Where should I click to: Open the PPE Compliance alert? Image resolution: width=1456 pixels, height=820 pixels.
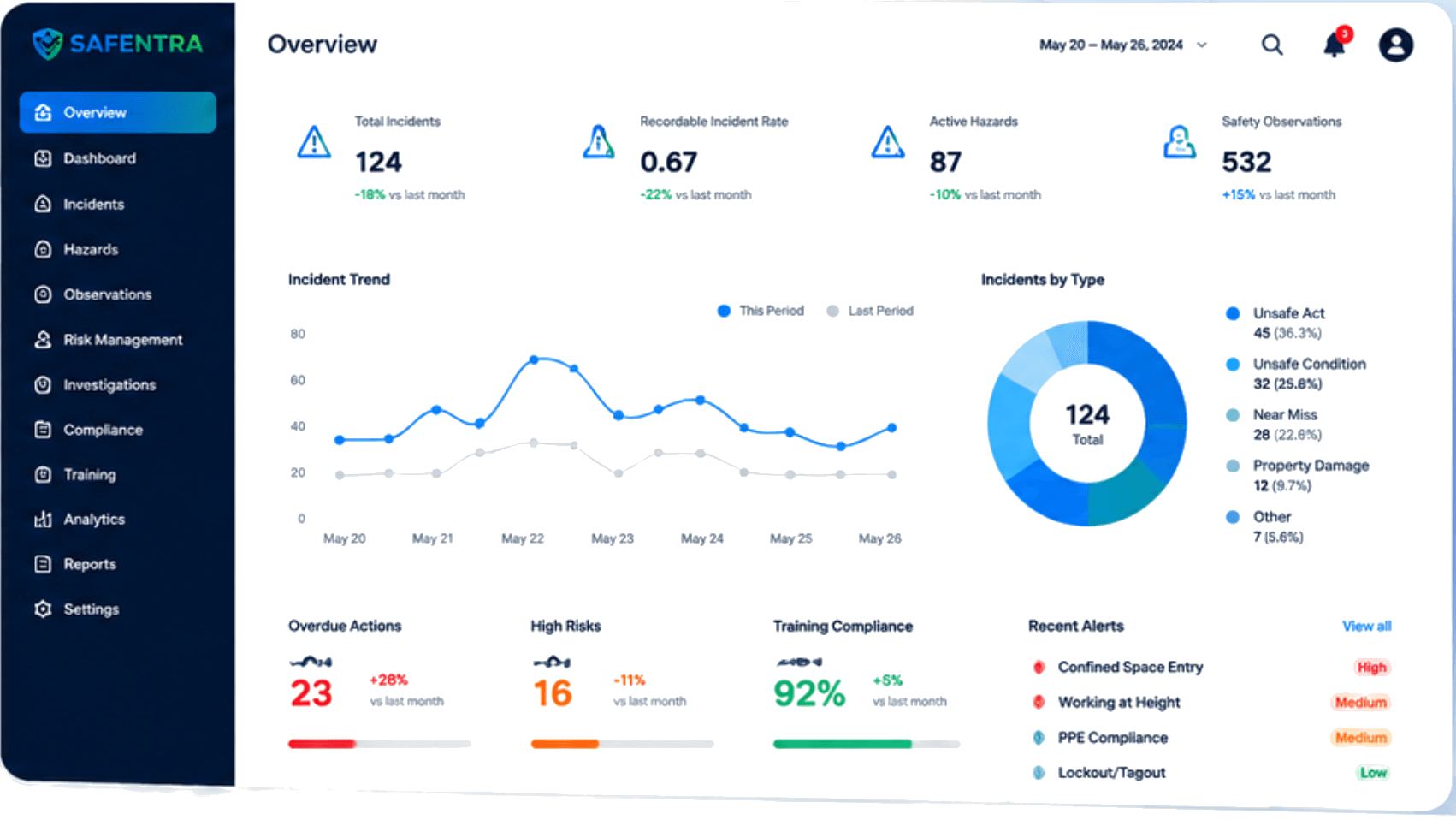coord(1113,737)
